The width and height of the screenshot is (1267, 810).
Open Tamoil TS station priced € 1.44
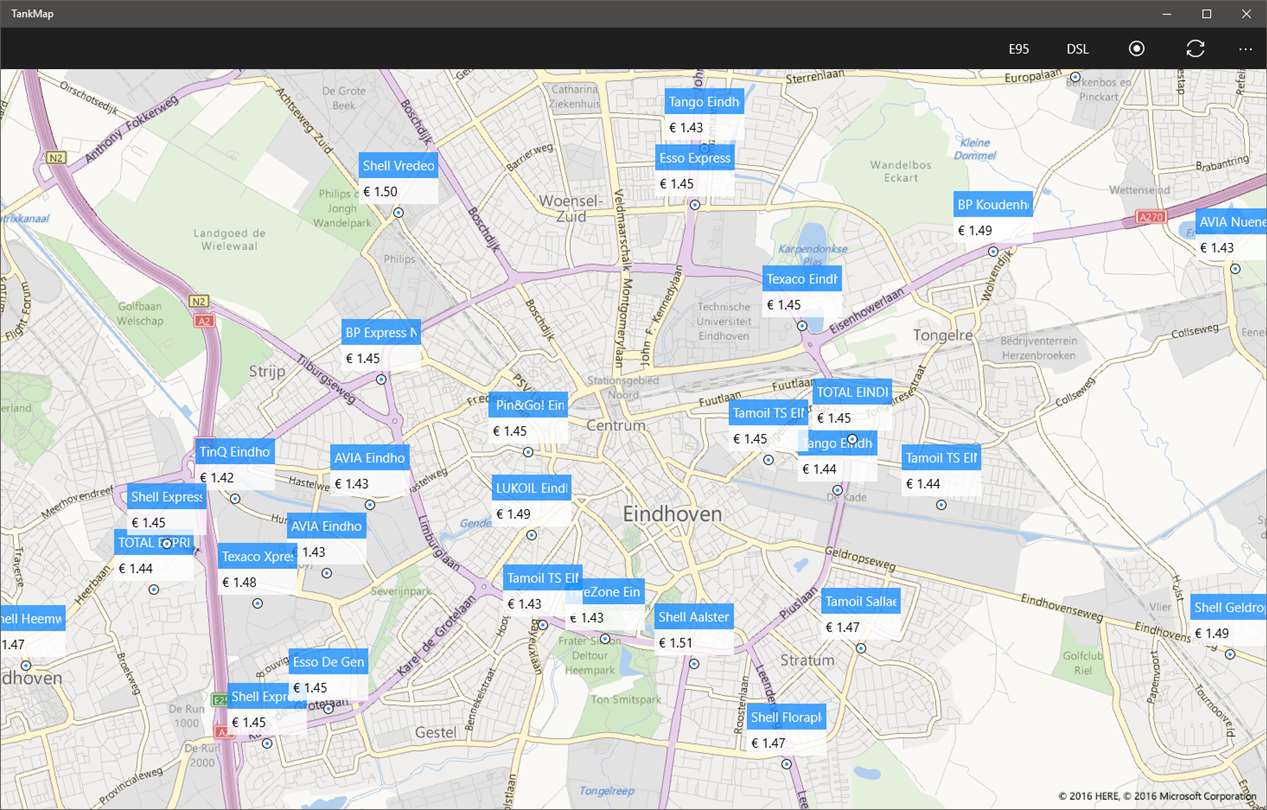click(941, 458)
